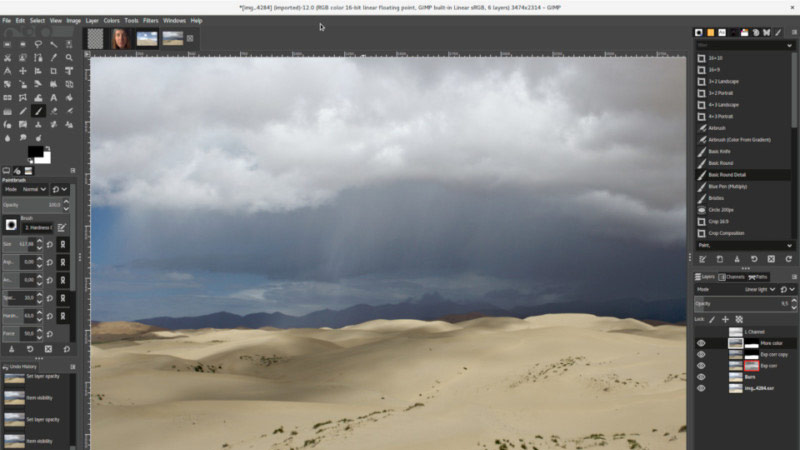Image resolution: width=800 pixels, height=450 pixels.
Task: Choose the Airbrush tool preset
Action: tap(718, 128)
